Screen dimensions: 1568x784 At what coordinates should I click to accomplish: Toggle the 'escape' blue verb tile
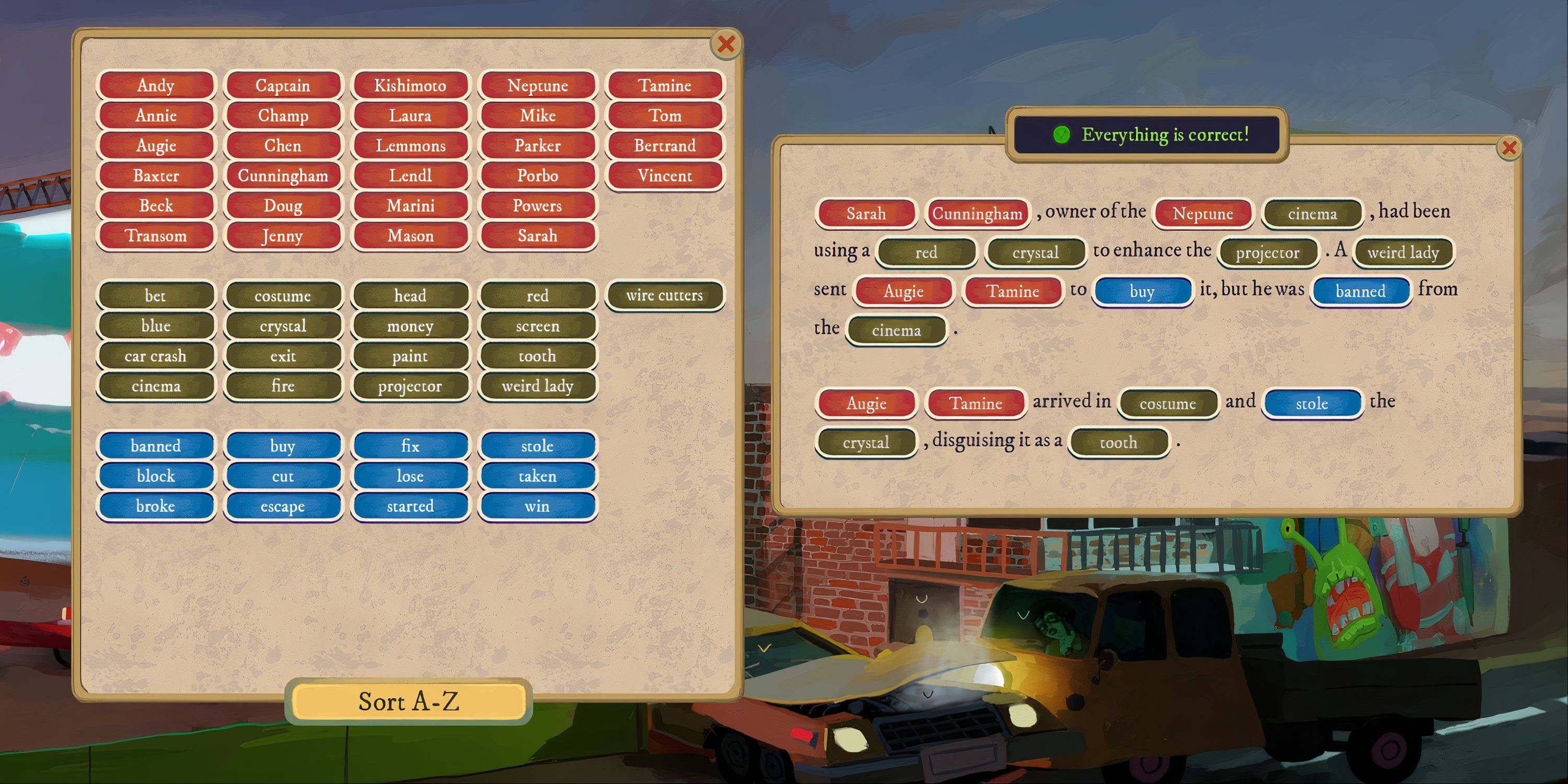coord(282,504)
